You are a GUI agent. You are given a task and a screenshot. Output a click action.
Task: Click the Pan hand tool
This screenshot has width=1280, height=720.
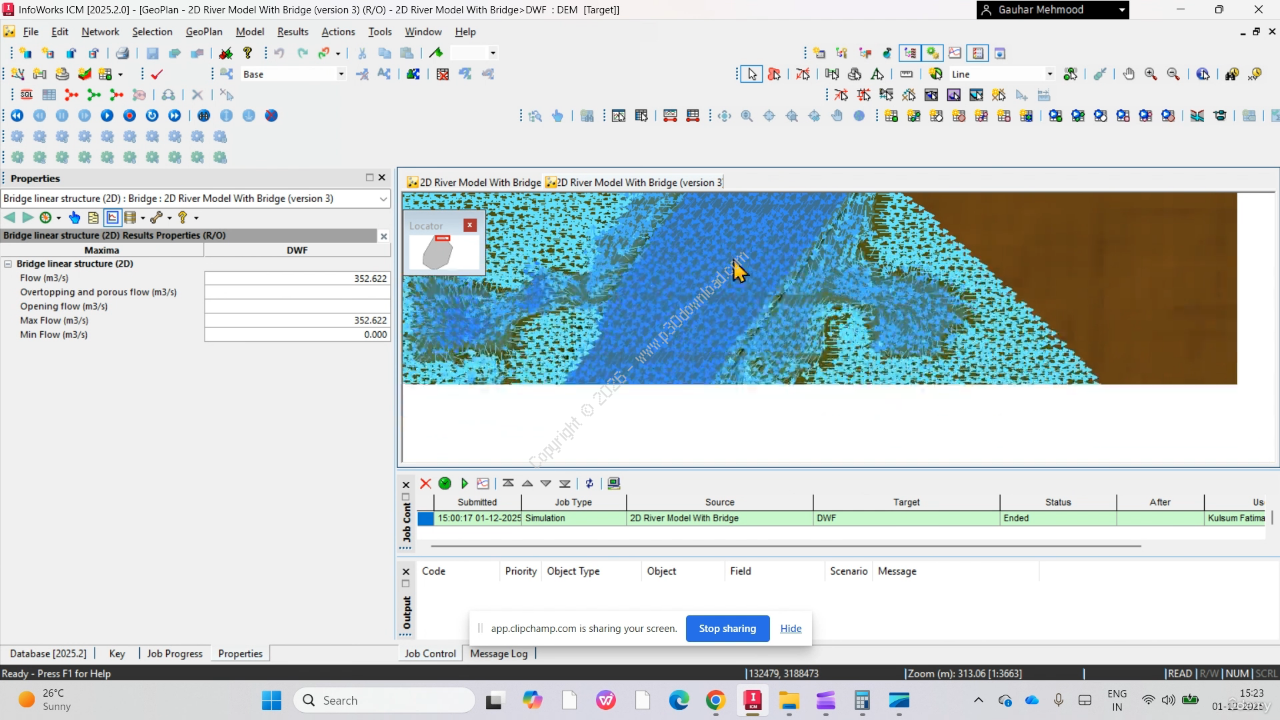coord(1129,74)
